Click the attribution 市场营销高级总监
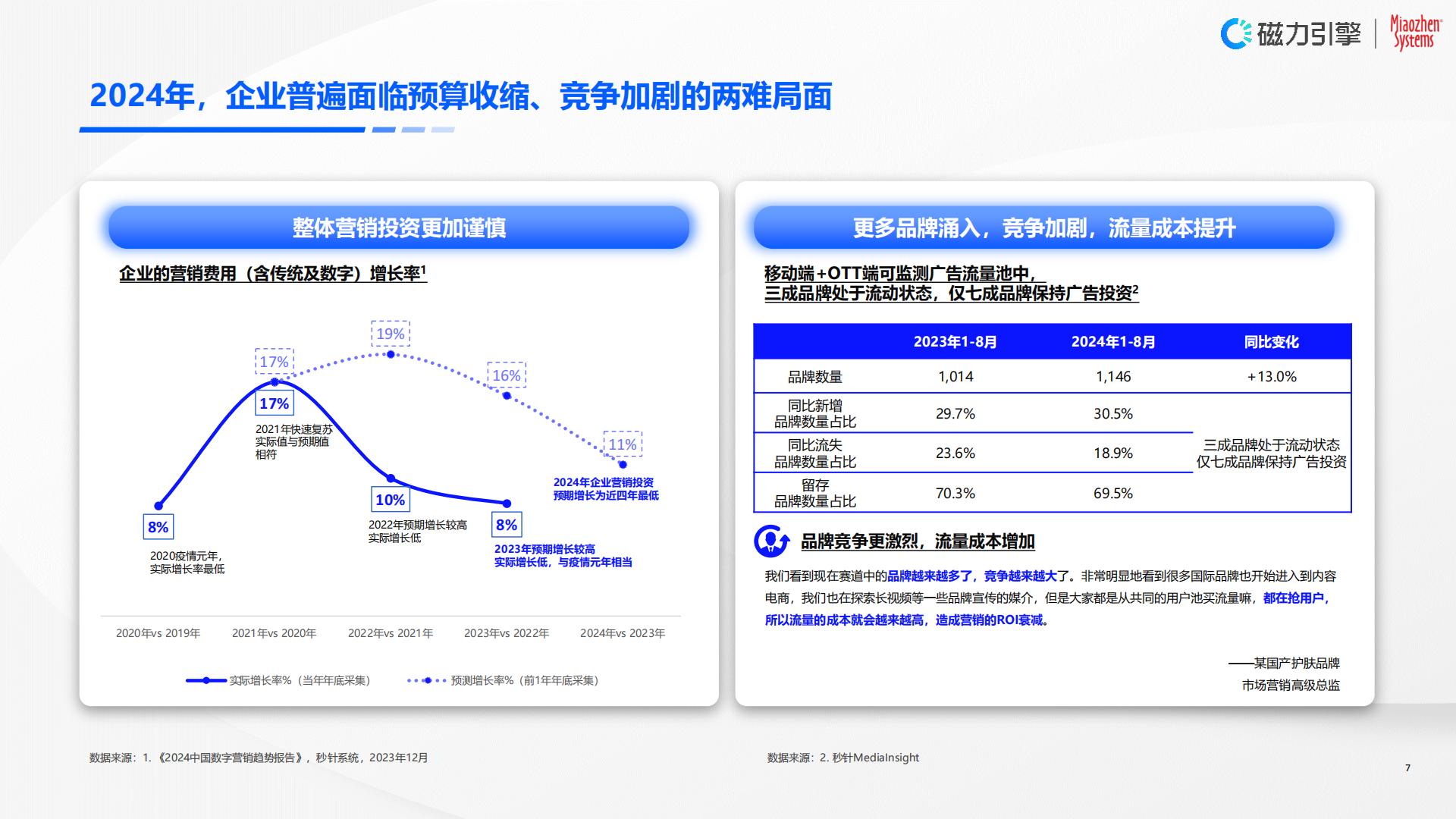This screenshot has width=1456, height=819. pyautogui.click(x=1291, y=686)
